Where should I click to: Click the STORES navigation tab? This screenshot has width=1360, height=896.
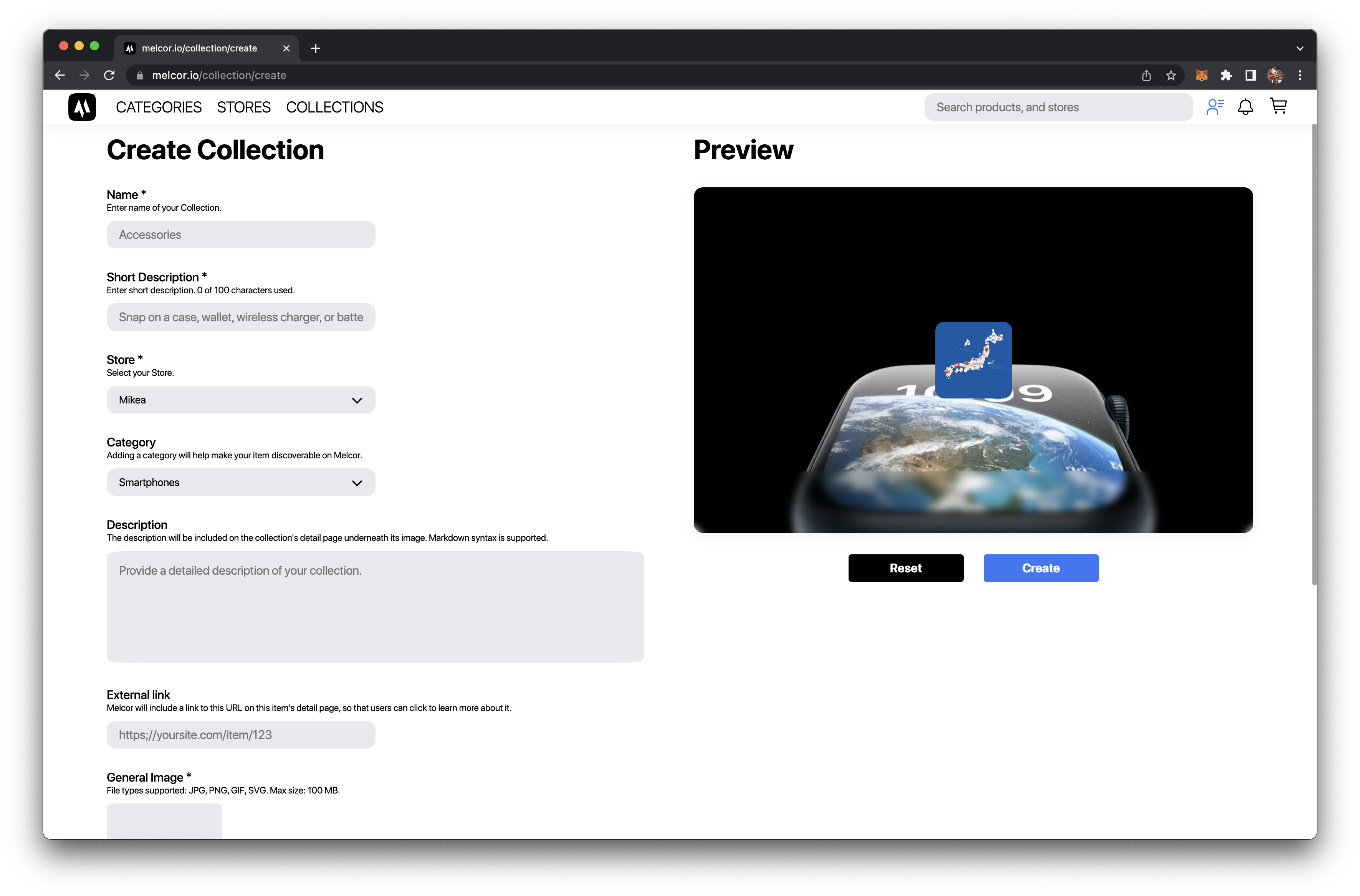244,107
